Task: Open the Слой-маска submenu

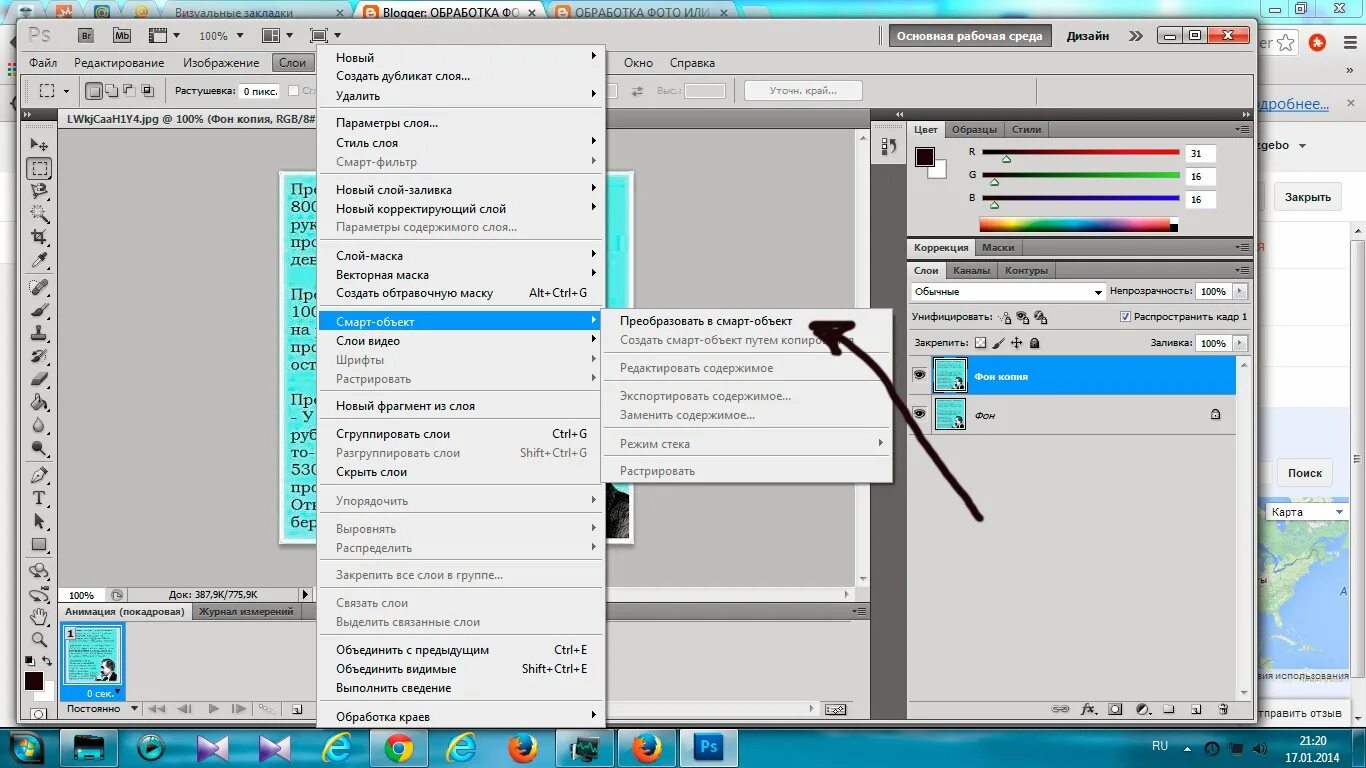Action: (x=461, y=256)
